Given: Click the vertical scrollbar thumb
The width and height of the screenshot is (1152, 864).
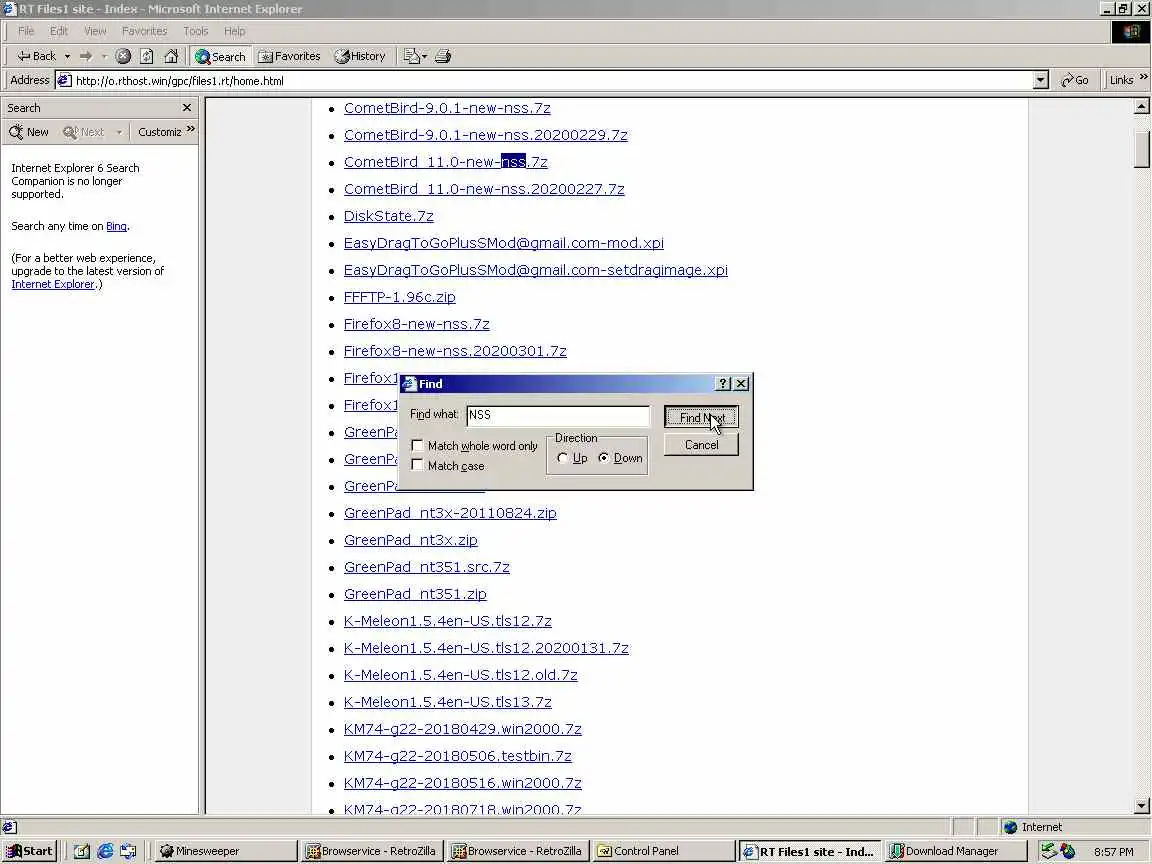Looking at the screenshot, I should 1142,149.
